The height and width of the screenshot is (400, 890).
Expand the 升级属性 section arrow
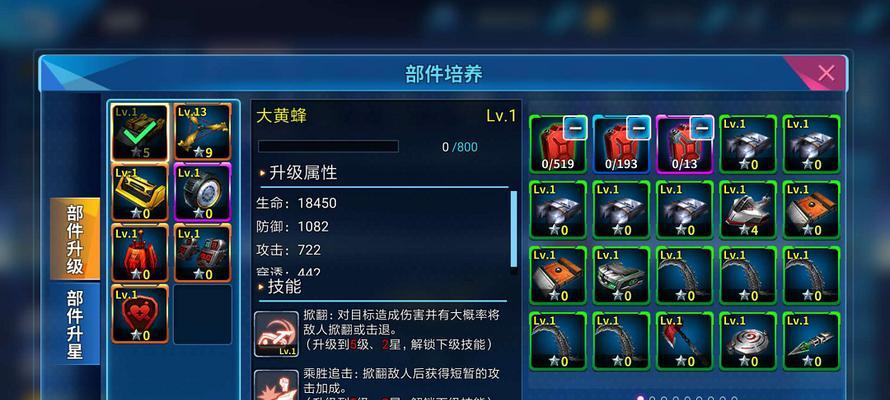262,173
